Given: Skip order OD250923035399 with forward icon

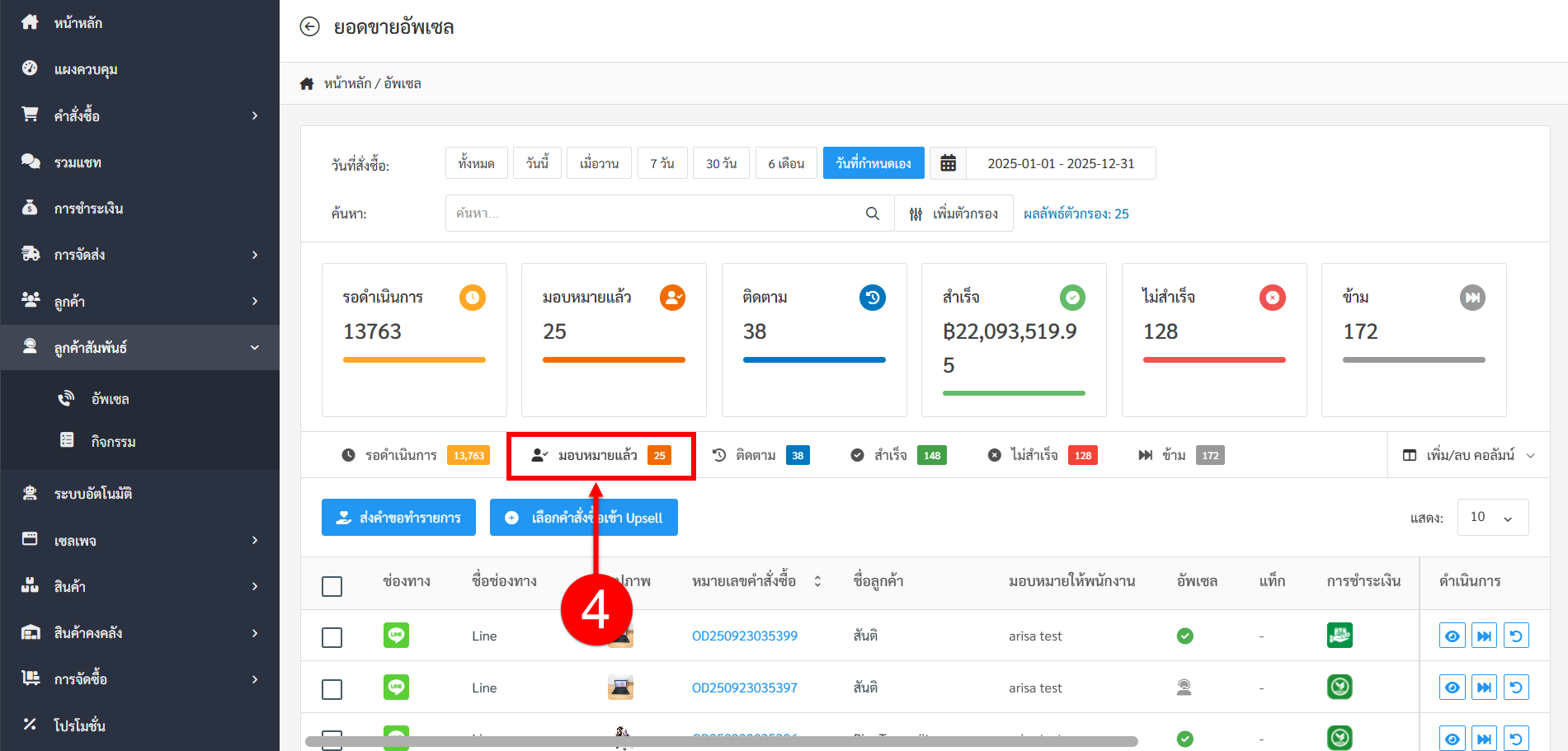Looking at the screenshot, I should pyautogui.click(x=1484, y=636).
